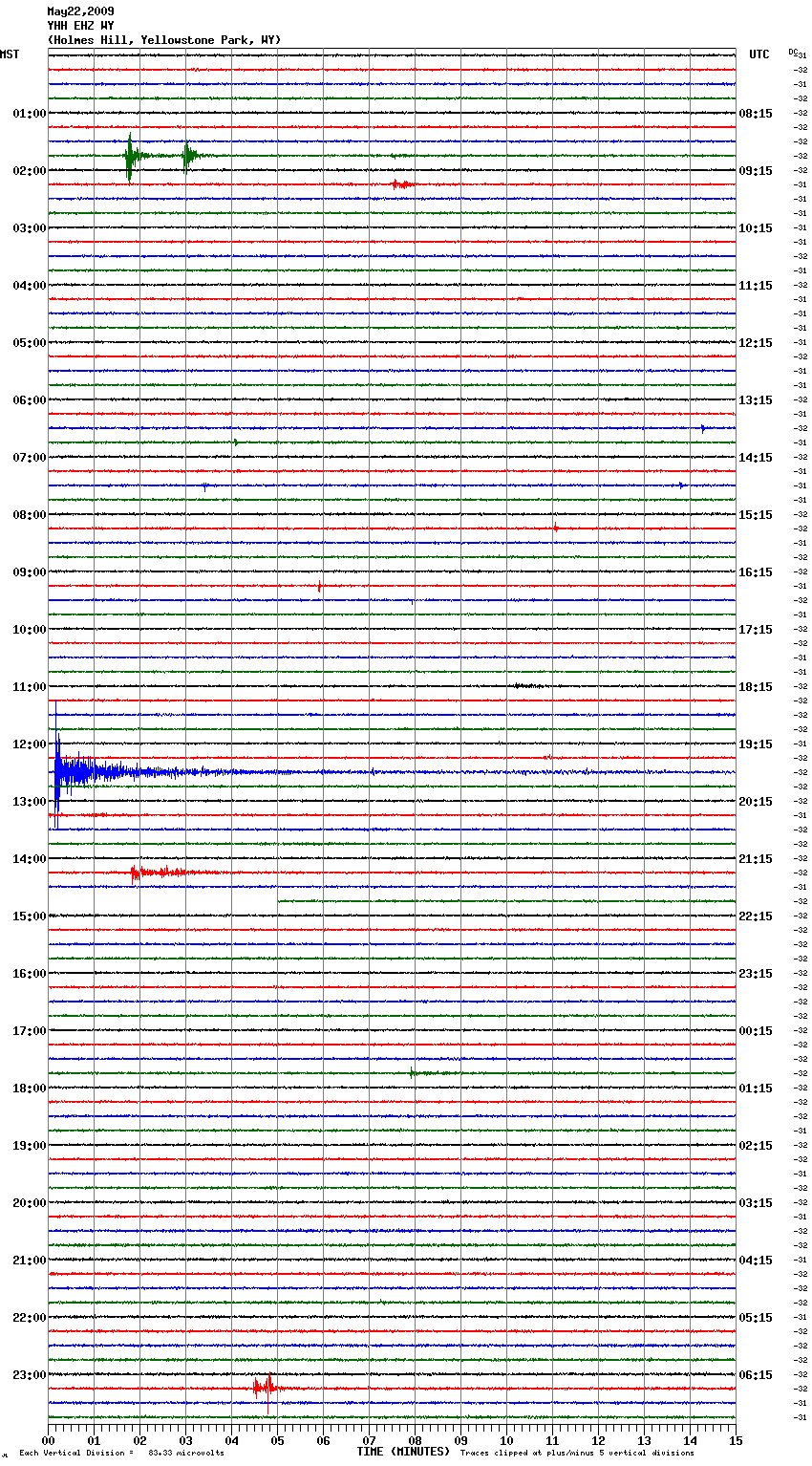
Task: Click the 17:00 MST time label
Action: tap(30, 1031)
